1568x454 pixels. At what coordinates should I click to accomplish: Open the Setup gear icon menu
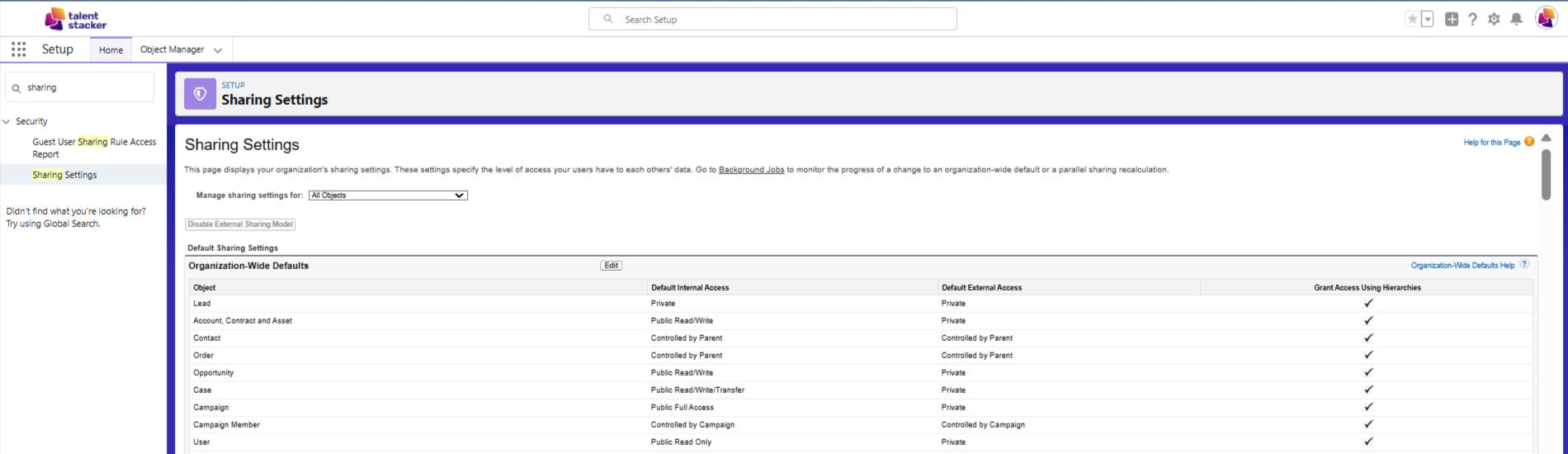coord(1494,19)
